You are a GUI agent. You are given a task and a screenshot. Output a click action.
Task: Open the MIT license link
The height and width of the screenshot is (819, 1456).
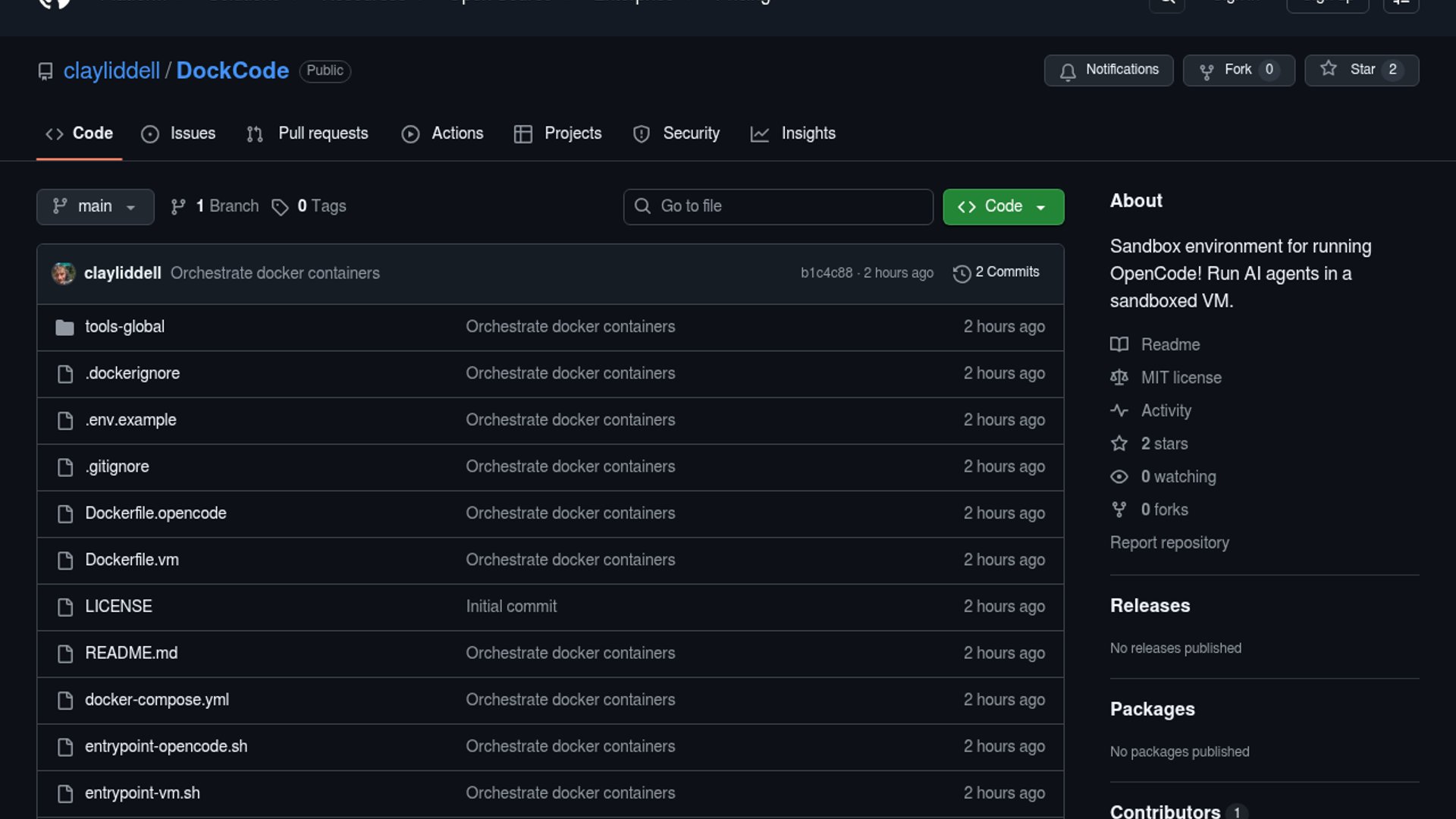[1181, 378]
